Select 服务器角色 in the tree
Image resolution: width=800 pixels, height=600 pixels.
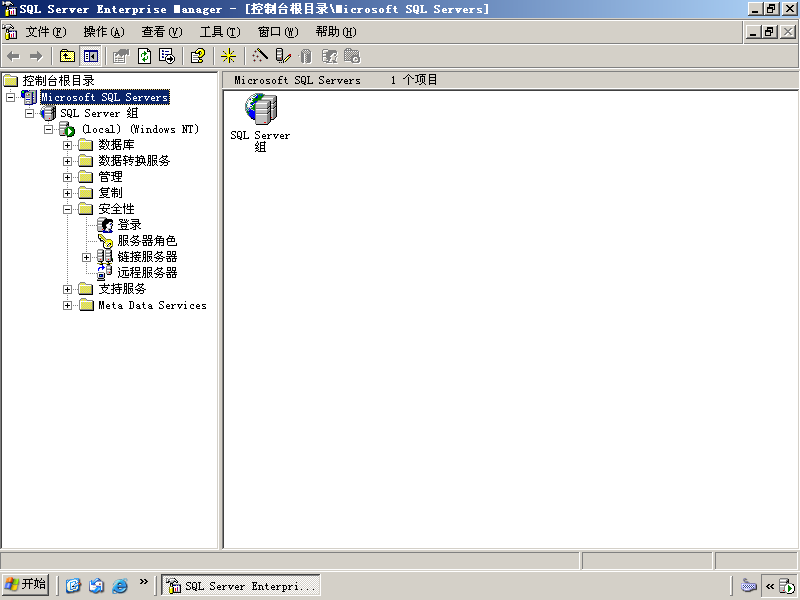[x=147, y=241]
